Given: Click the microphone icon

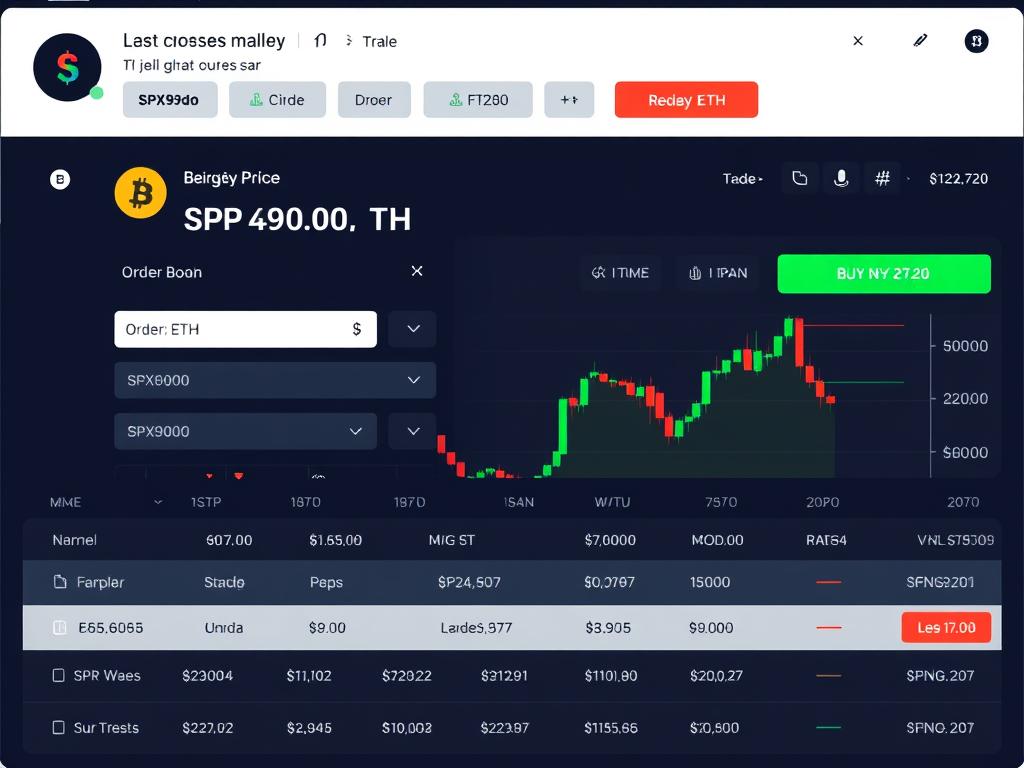Looking at the screenshot, I should 841,178.
